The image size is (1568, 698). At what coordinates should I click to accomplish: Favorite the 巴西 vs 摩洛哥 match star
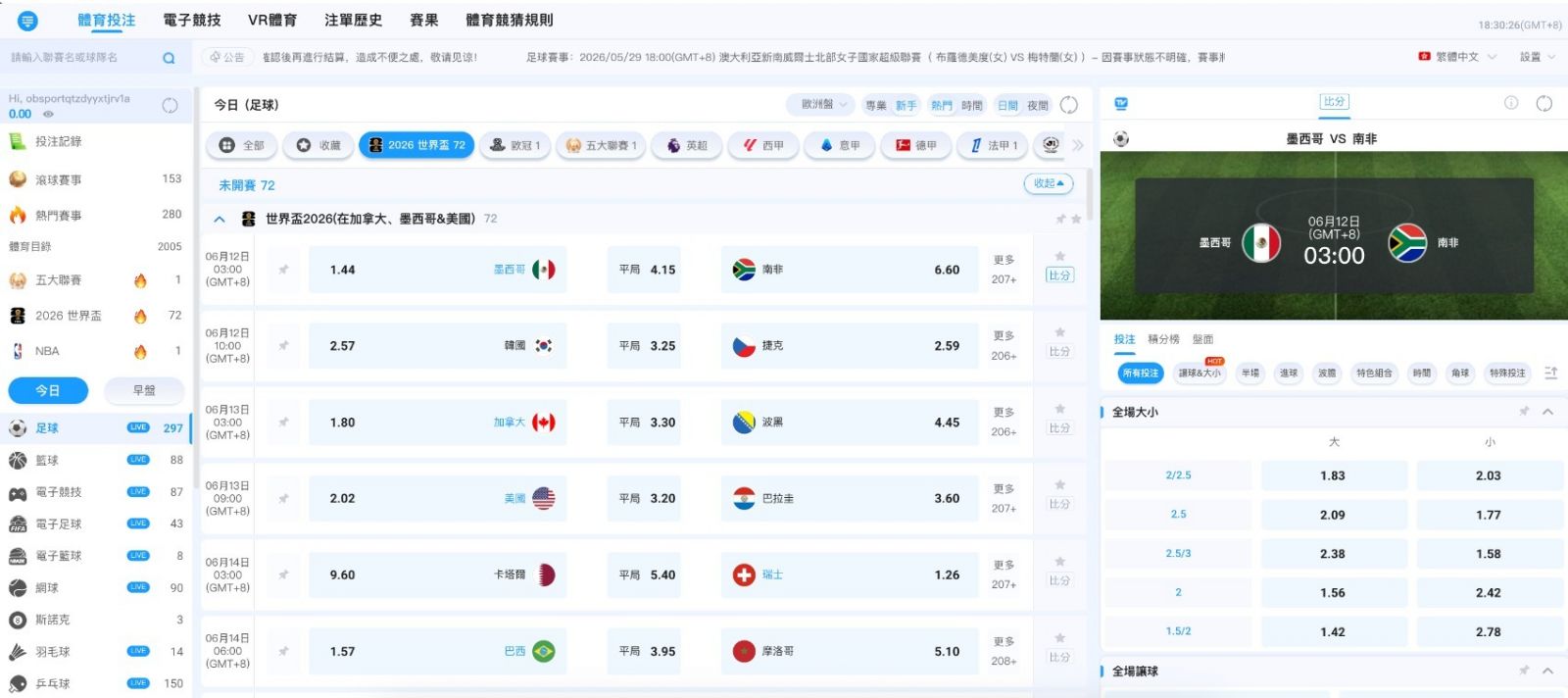pyautogui.click(x=1059, y=638)
